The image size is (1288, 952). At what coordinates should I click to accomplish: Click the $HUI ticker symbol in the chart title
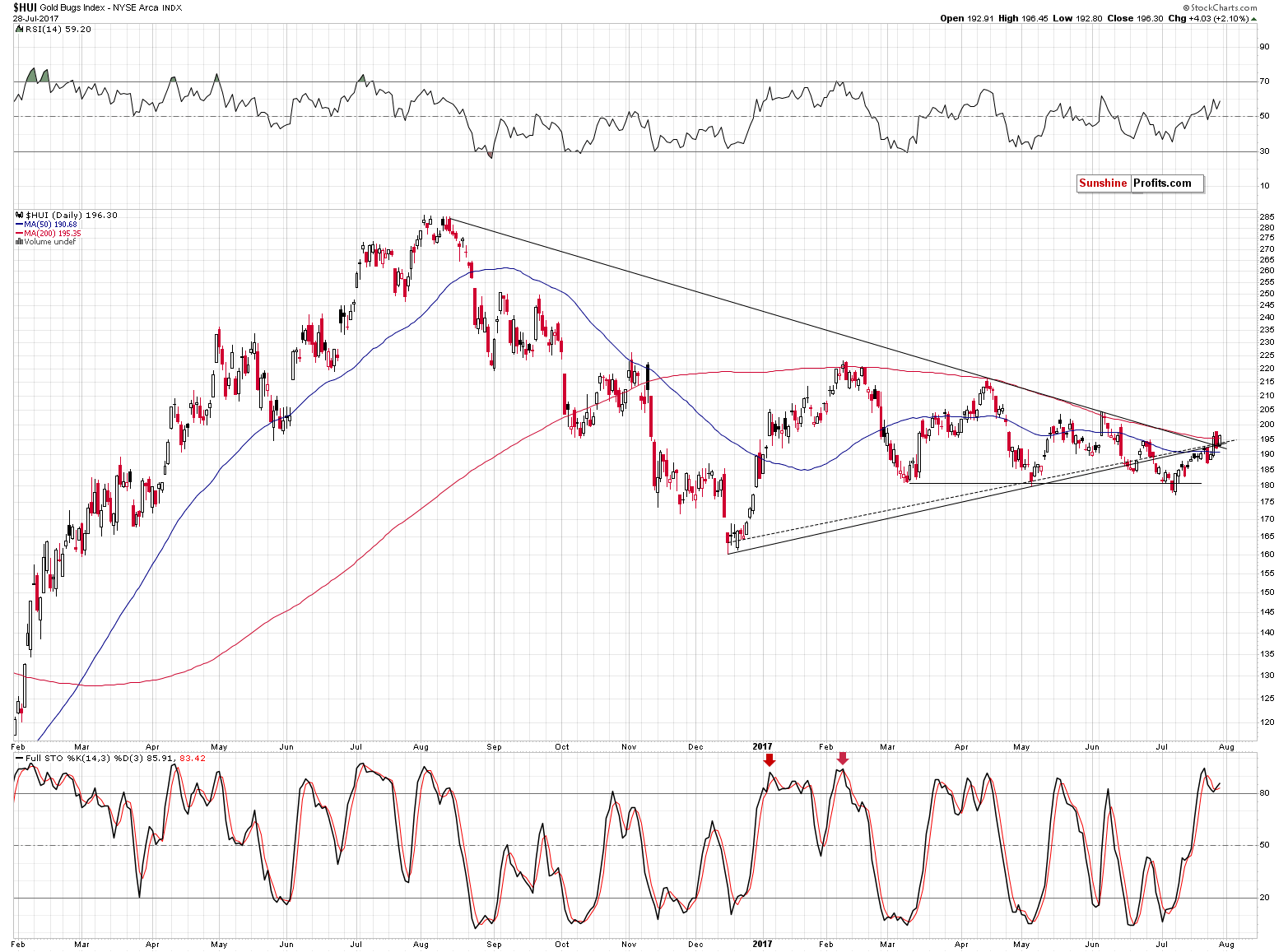click(25, 7)
